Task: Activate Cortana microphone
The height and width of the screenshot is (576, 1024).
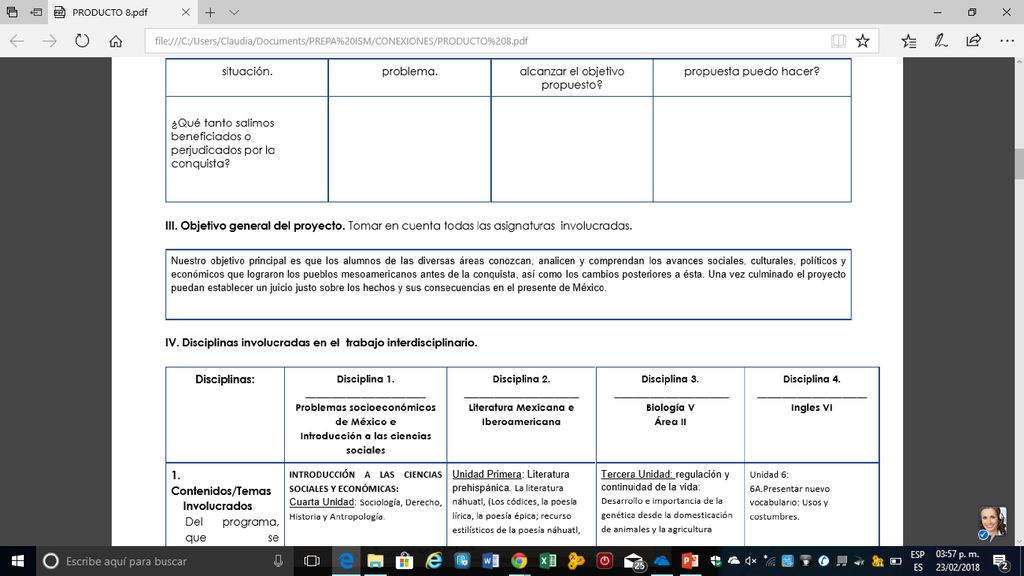Action: [278, 561]
